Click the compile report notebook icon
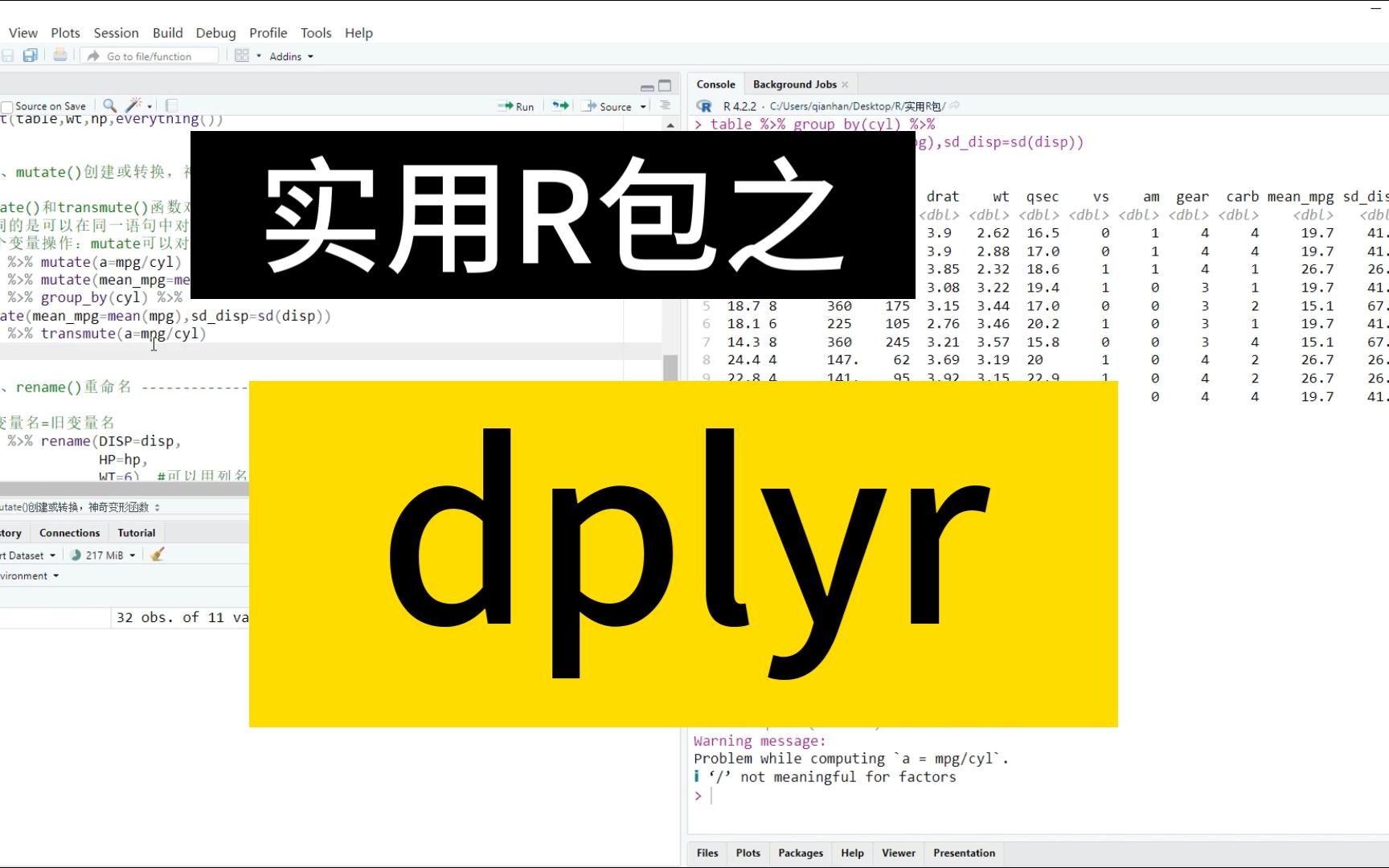Screen dimensions: 1389x868 coord(171,105)
